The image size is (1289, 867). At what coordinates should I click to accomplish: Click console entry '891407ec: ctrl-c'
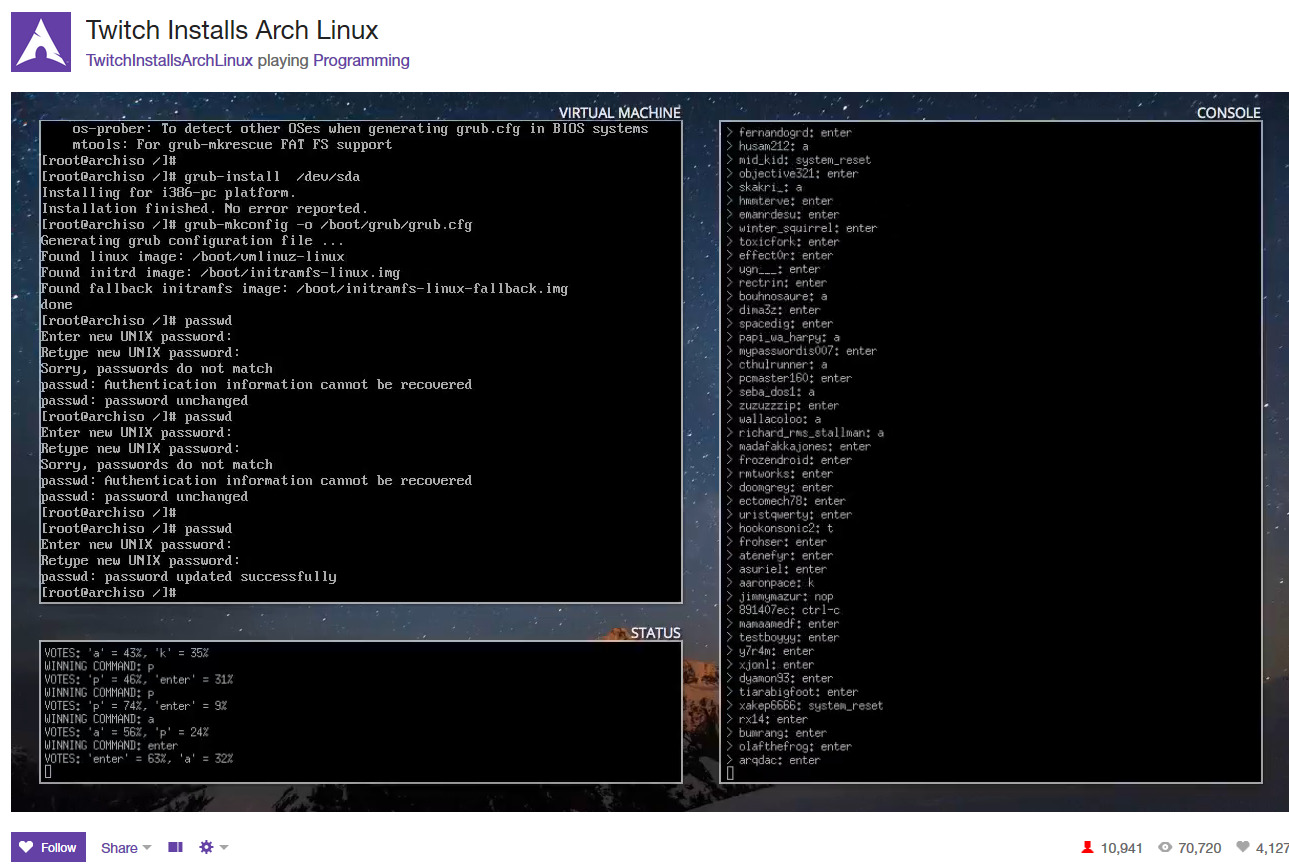point(783,610)
